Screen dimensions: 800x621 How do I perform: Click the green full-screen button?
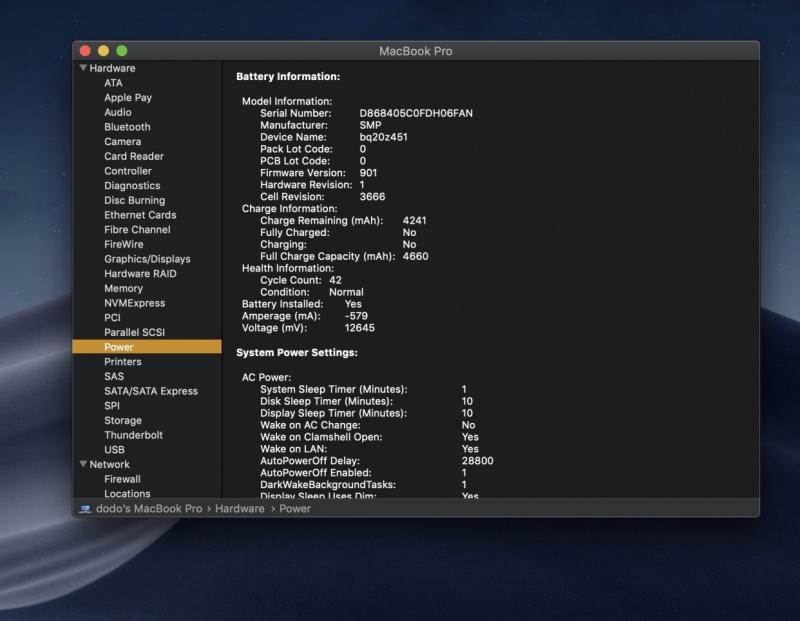(x=121, y=51)
